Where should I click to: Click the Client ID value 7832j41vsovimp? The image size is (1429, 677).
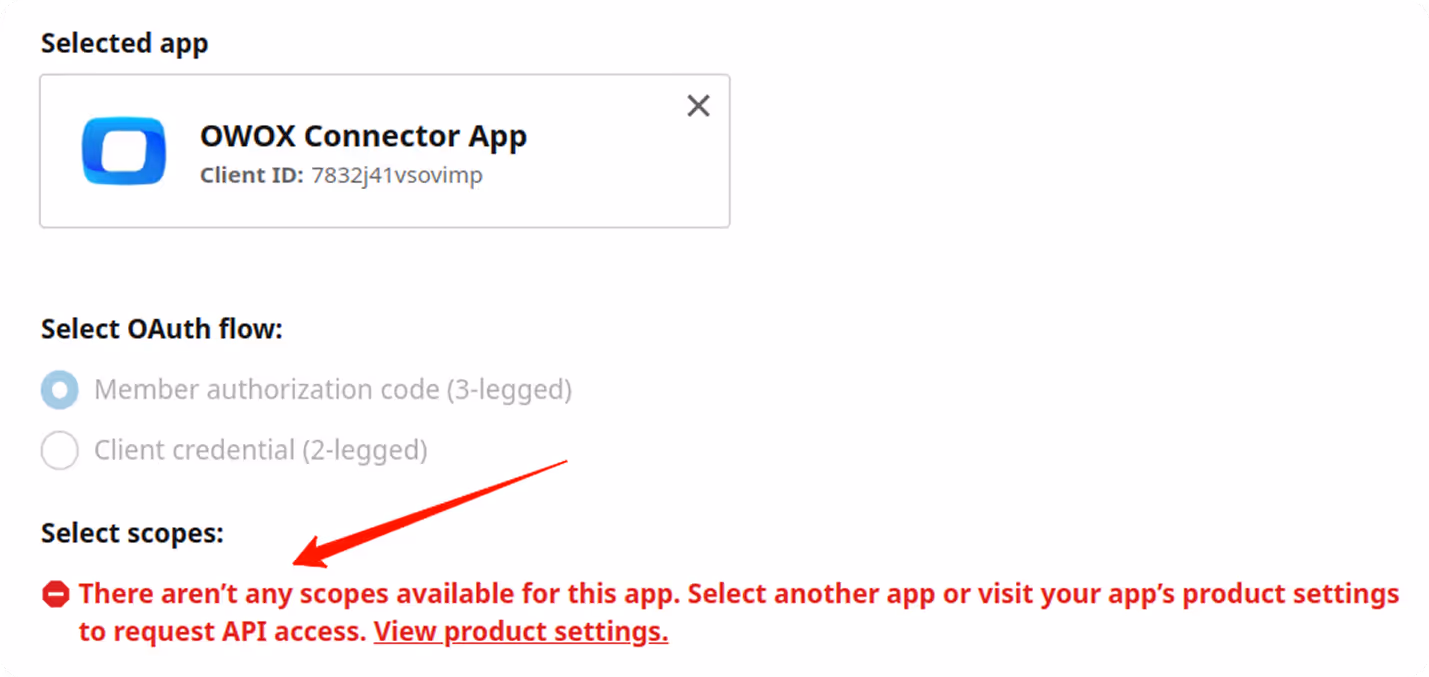[x=396, y=175]
